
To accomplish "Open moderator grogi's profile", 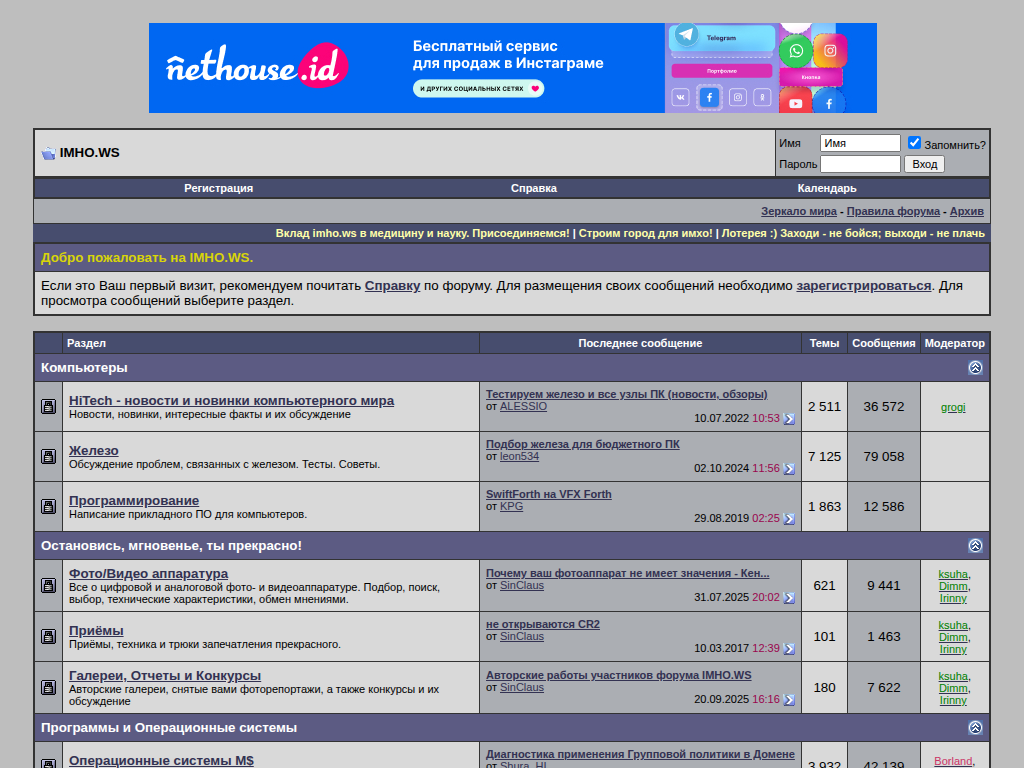I will (x=953, y=407).
